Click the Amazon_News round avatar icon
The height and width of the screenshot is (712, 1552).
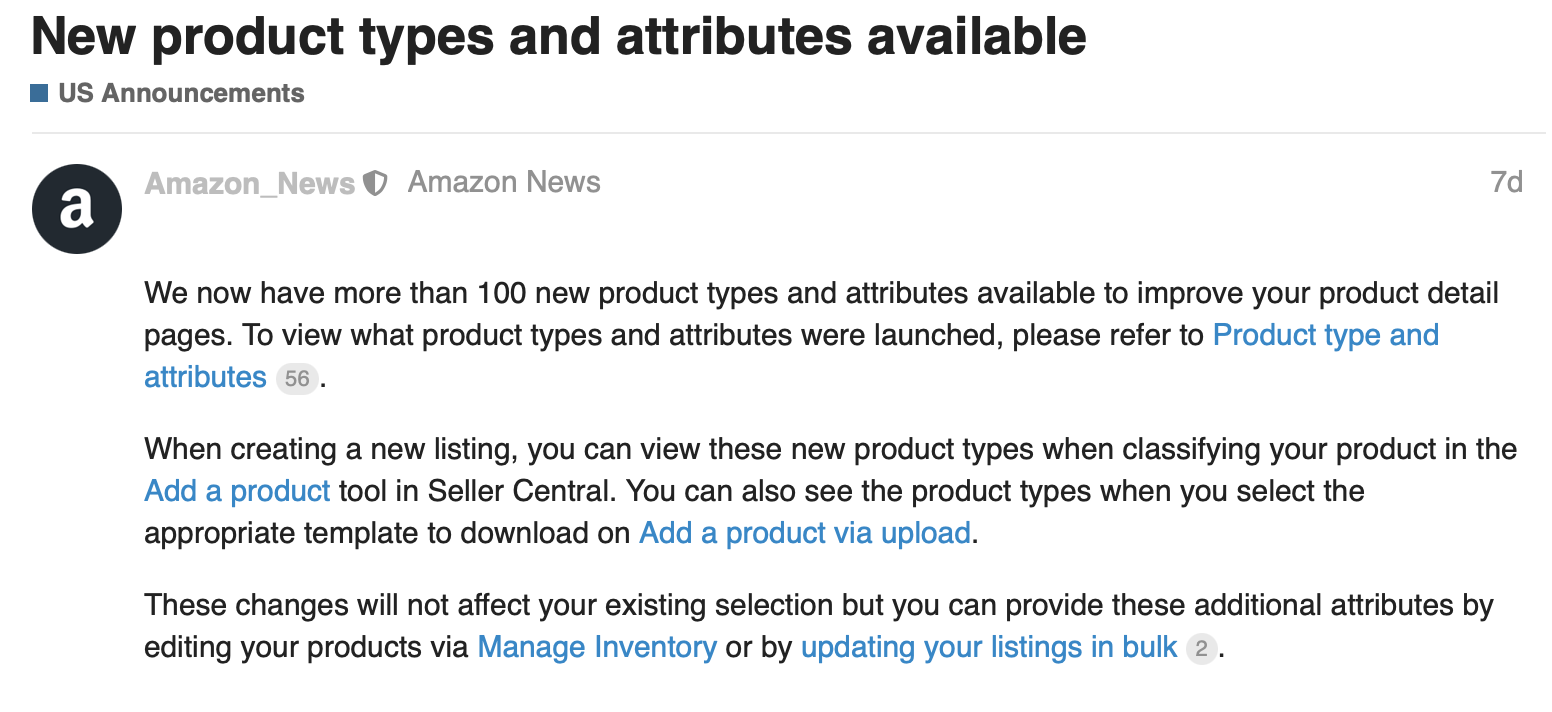(77, 209)
